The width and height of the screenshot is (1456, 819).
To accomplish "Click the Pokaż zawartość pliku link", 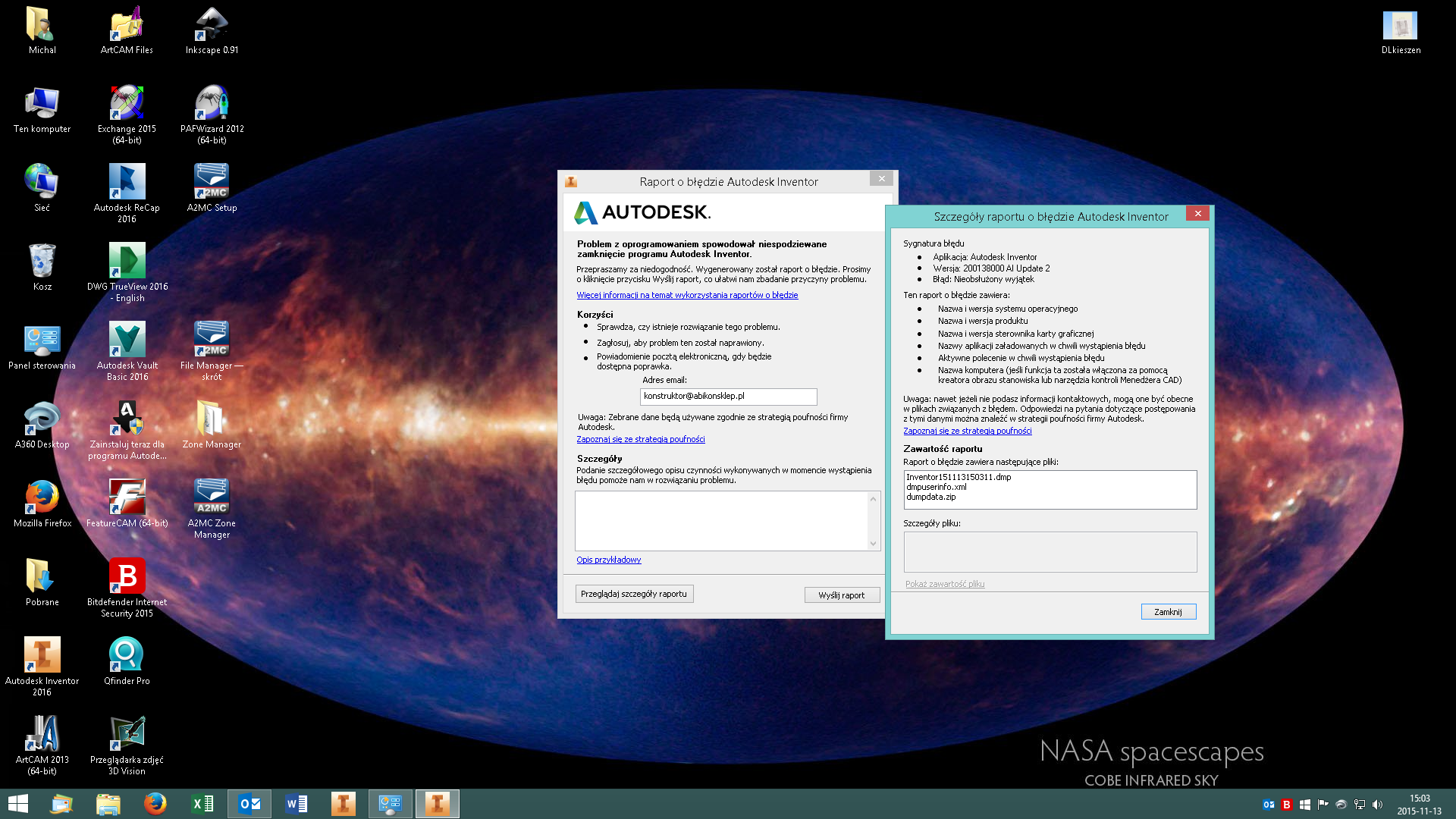I will pyautogui.click(x=945, y=584).
